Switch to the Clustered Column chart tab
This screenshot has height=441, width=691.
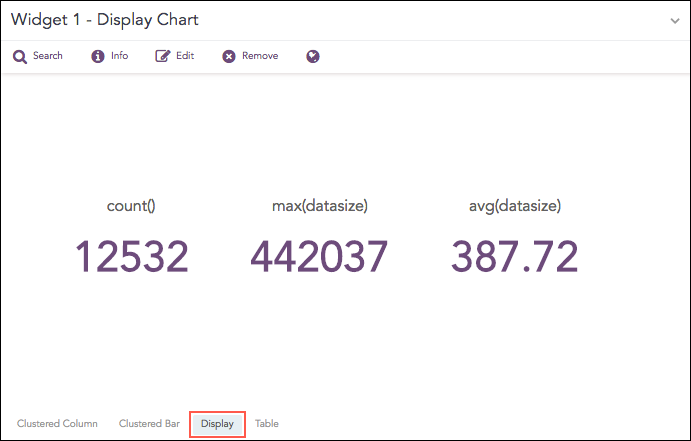(x=57, y=424)
